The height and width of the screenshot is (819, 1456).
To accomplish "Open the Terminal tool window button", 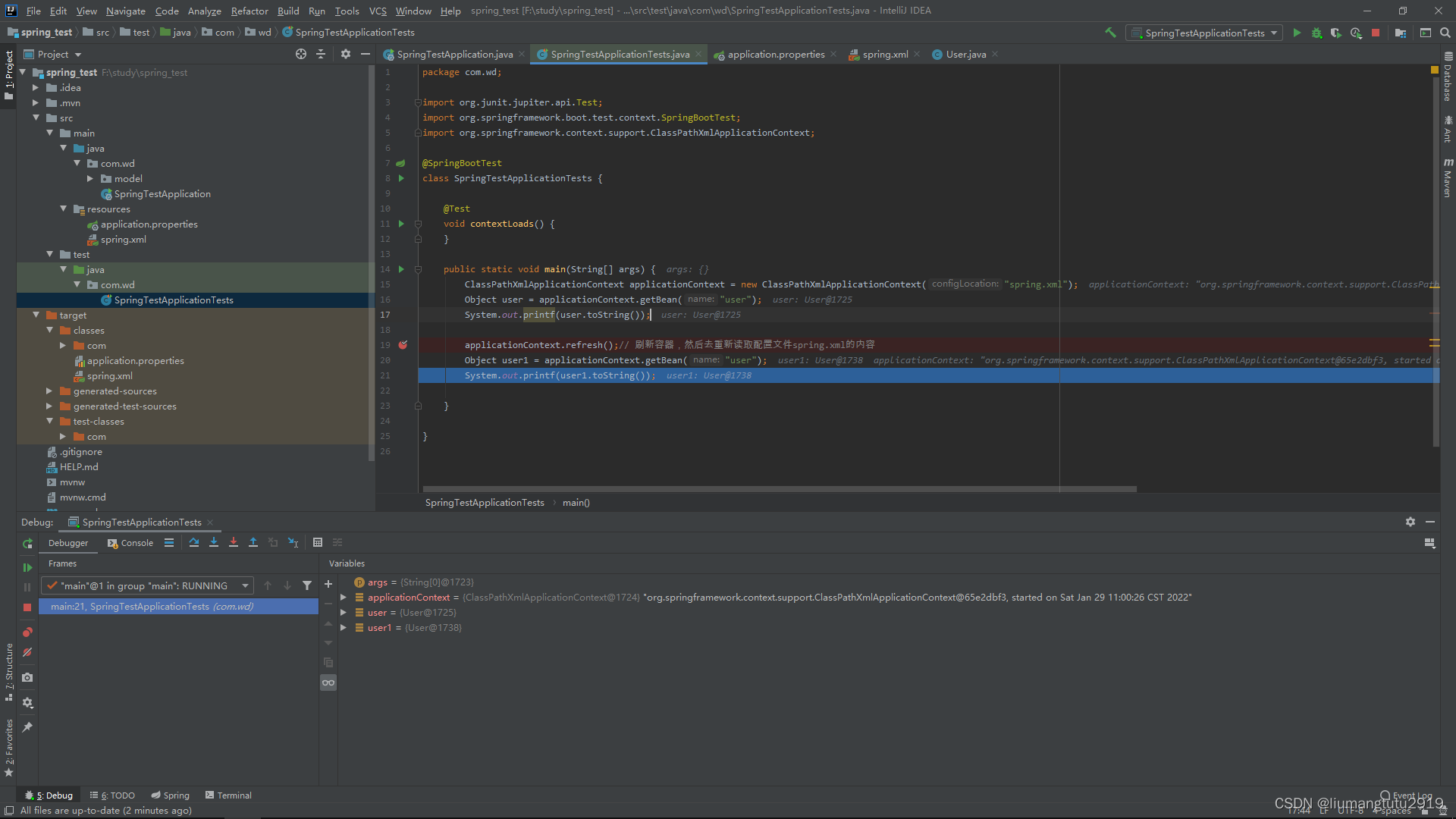I will click(x=228, y=795).
